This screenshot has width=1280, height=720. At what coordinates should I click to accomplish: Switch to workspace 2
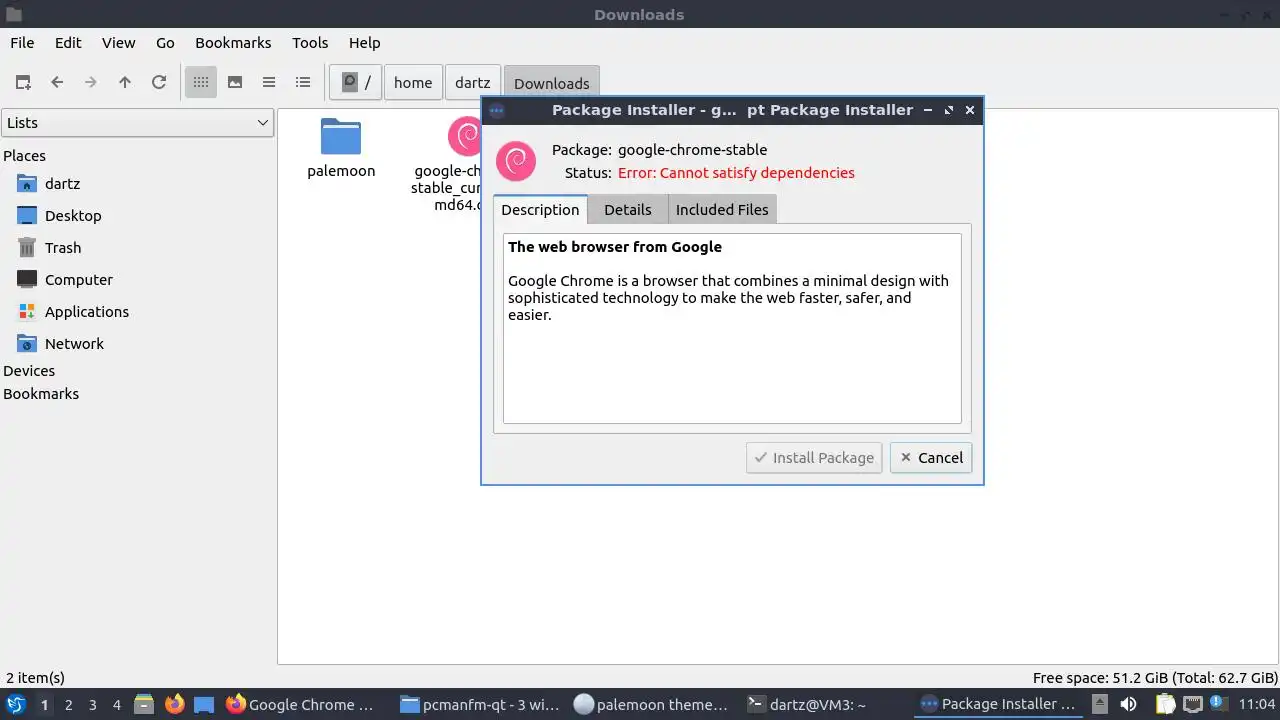(69, 705)
